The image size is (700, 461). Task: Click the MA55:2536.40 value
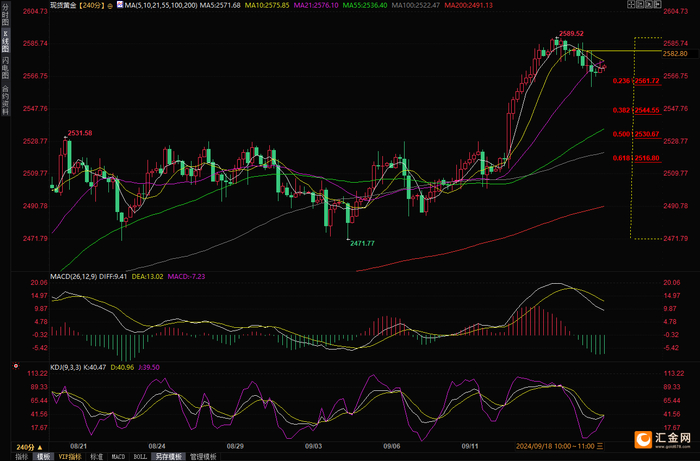tap(365, 5)
